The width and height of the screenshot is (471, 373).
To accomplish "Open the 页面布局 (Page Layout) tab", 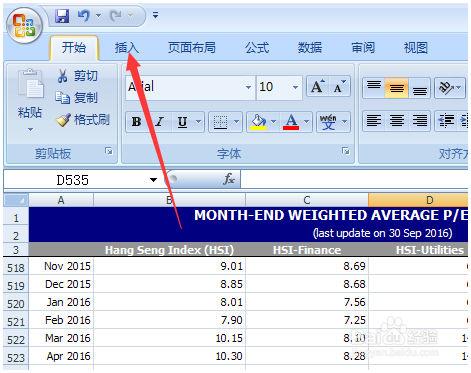I will [x=192, y=48].
